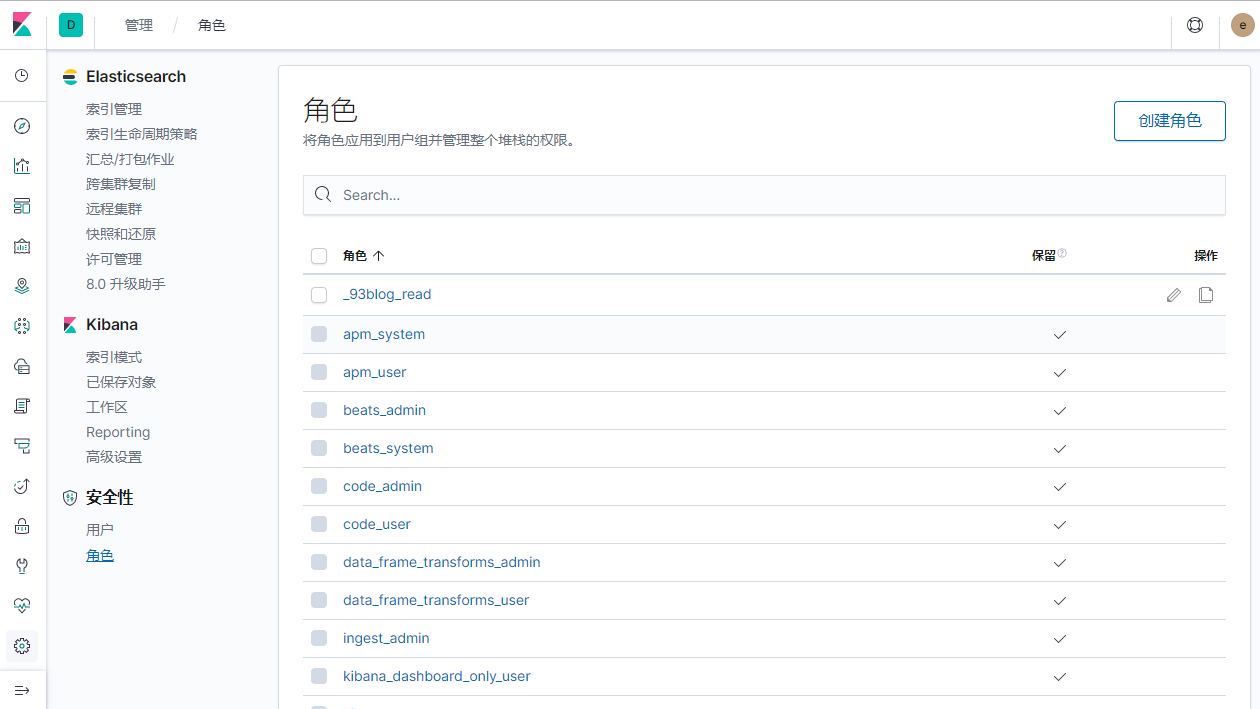
Task: Sort by the 角色 column header
Action: 364,256
